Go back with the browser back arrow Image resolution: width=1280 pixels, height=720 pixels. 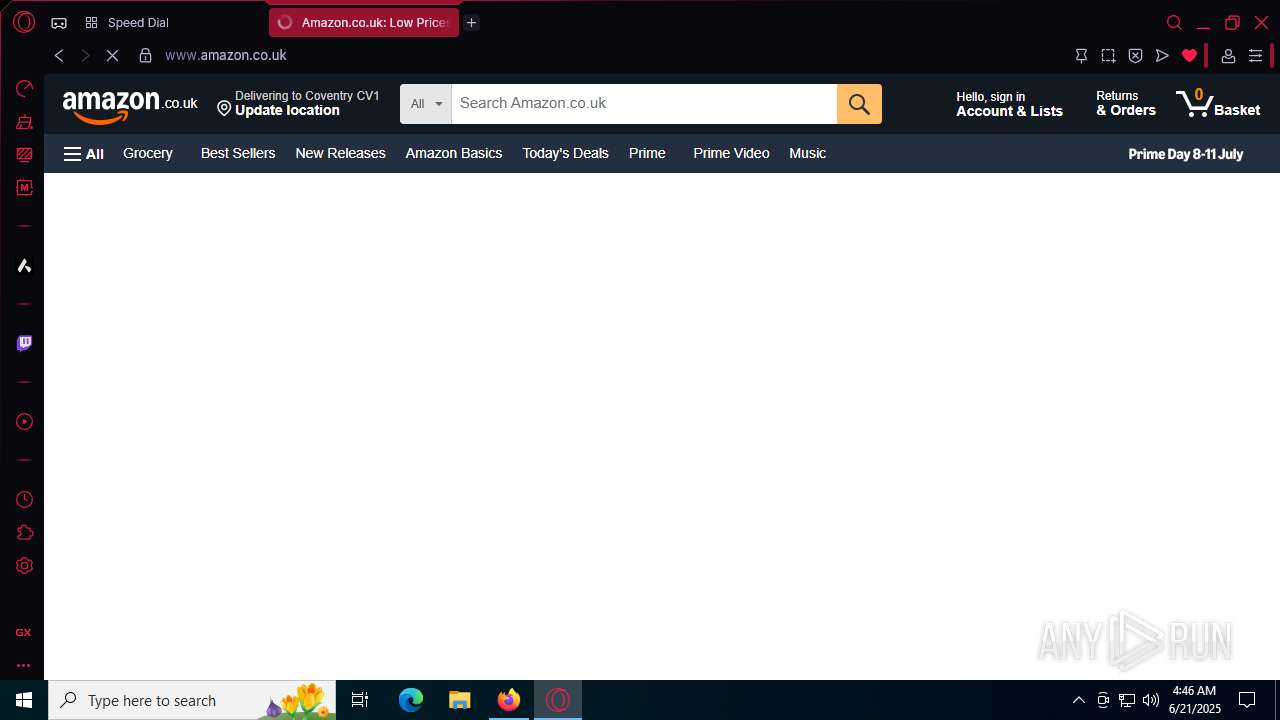coord(59,56)
